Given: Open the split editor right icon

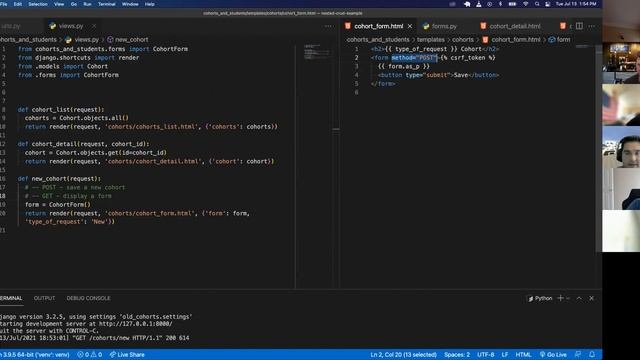Looking at the screenshot, I should [x=579, y=26].
